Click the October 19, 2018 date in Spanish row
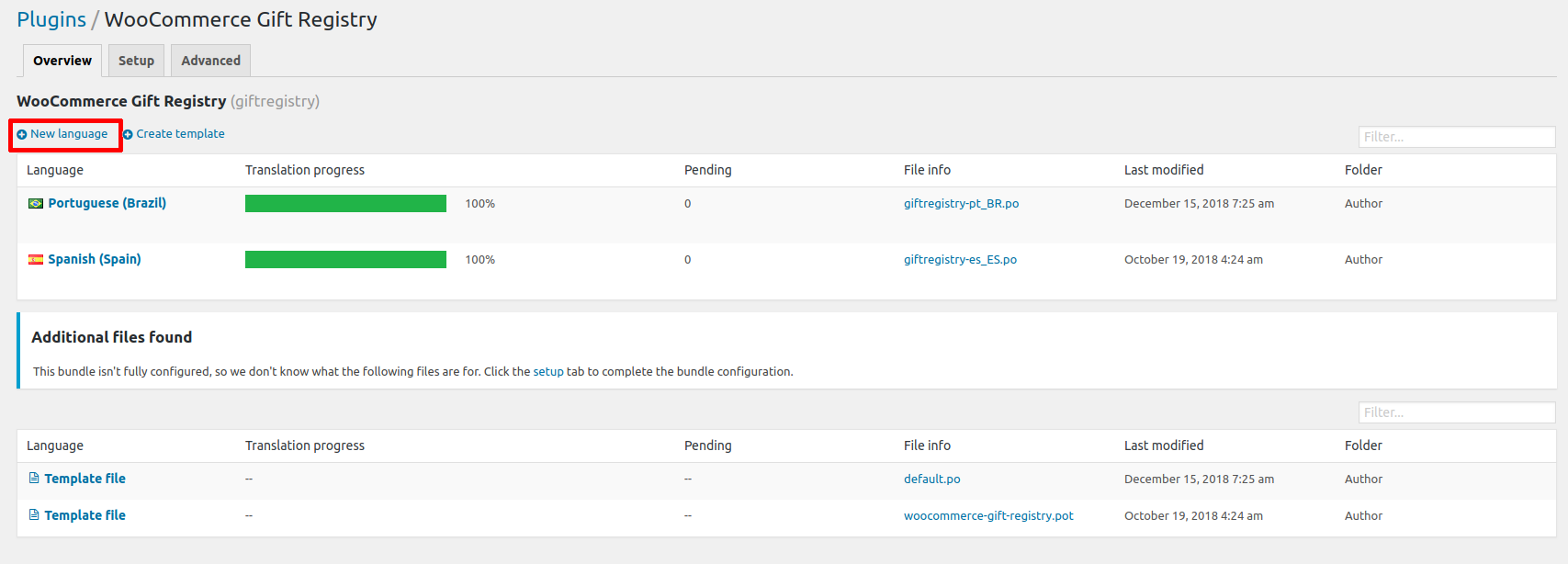 pos(1193,260)
